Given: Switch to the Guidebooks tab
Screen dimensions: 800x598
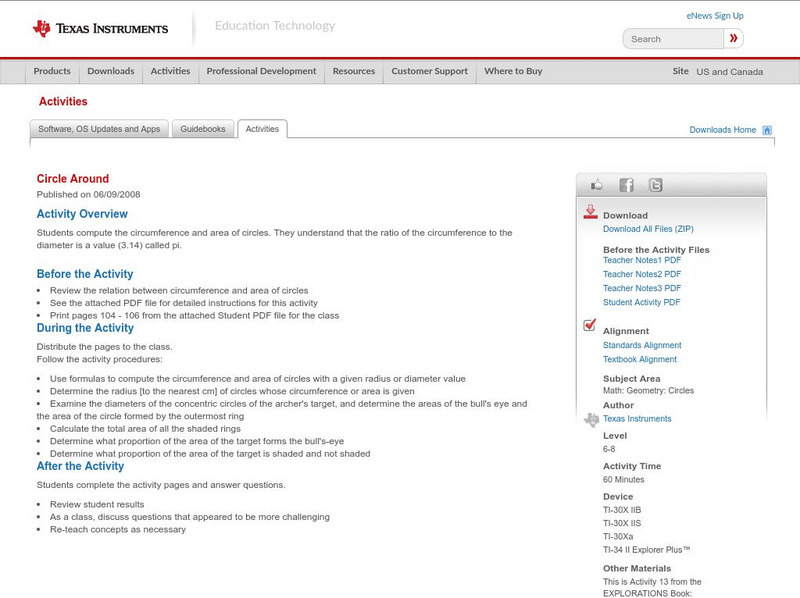Looking at the screenshot, I should tap(203, 129).
